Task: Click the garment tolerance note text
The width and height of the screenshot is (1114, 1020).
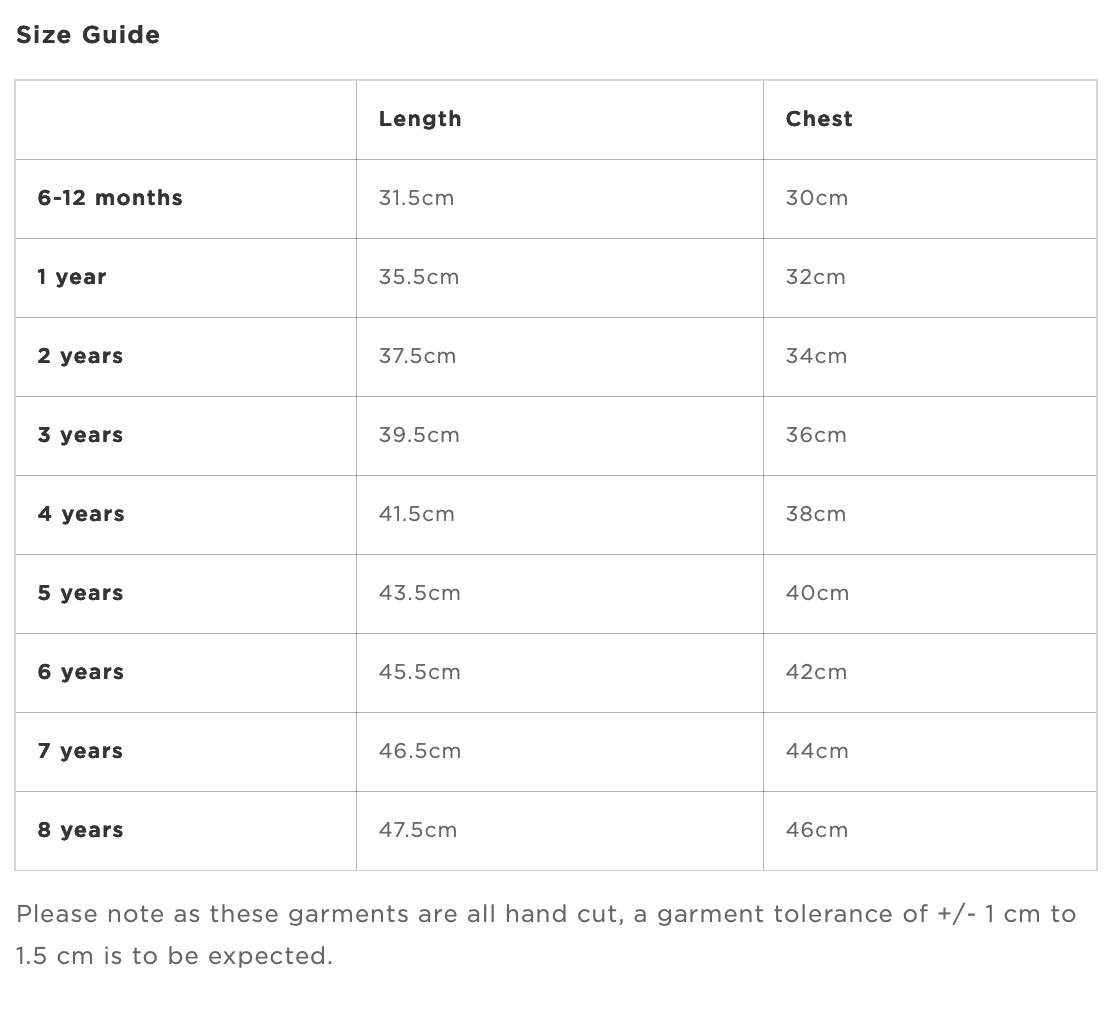Action: pyautogui.click(x=546, y=935)
